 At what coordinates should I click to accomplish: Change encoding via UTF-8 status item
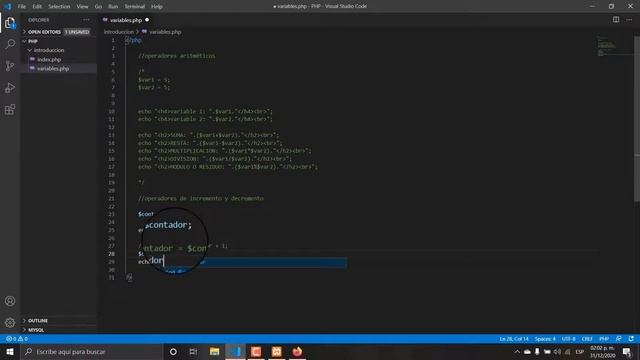click(x=569, y=339)
